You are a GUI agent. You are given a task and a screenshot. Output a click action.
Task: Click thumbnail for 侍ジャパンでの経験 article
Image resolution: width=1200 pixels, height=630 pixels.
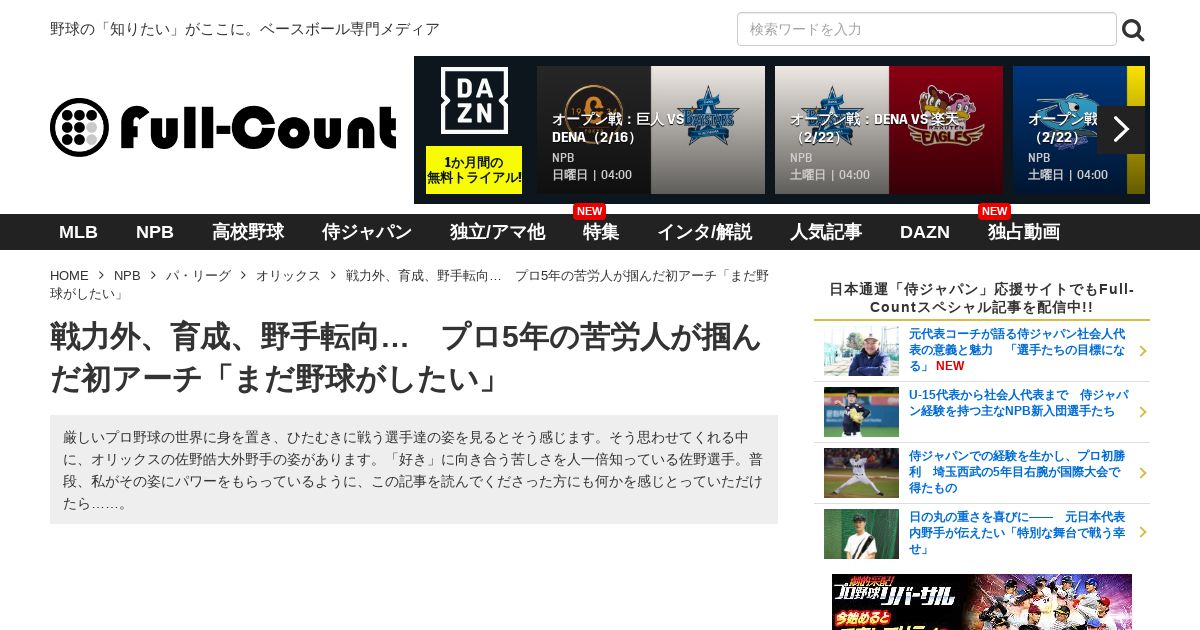861,473
